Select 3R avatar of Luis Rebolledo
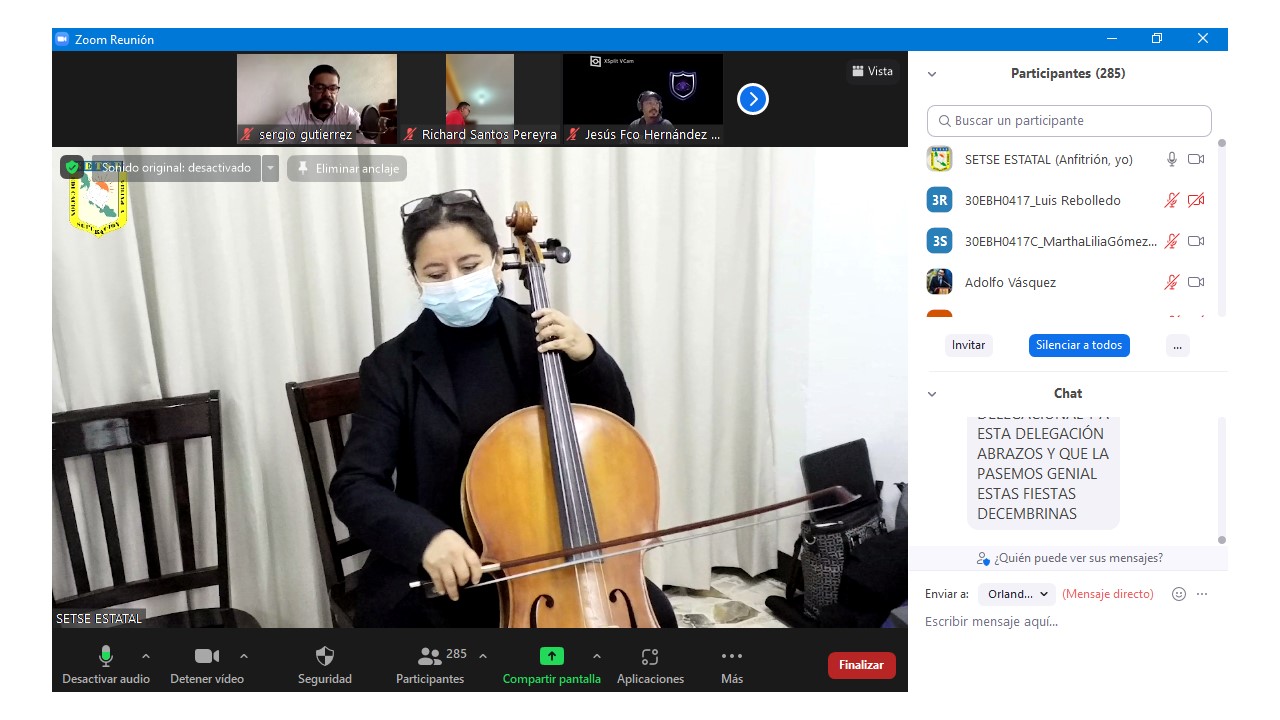The width and height of the screenshot is (1280, 720). [x=939, y=200]
